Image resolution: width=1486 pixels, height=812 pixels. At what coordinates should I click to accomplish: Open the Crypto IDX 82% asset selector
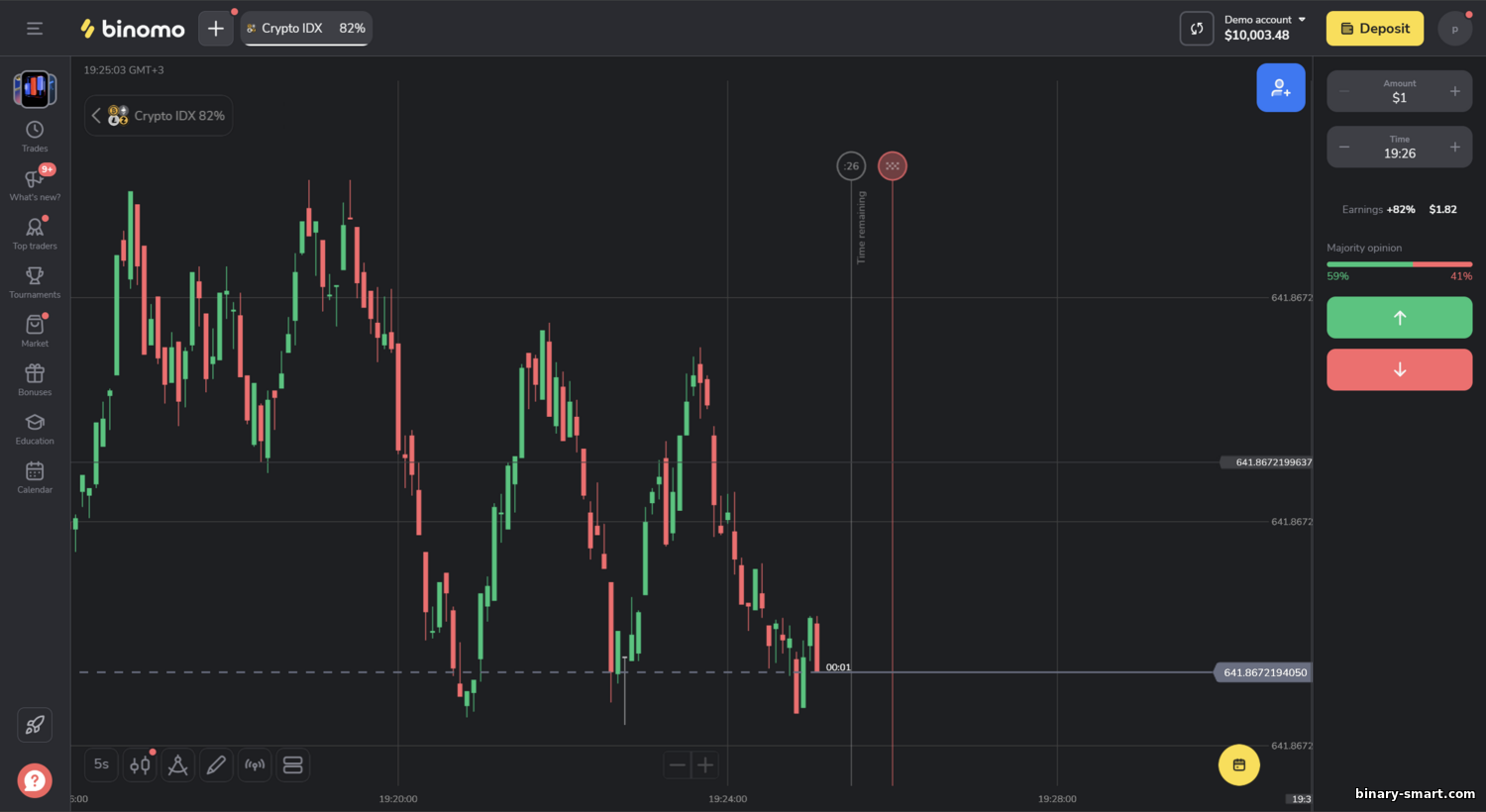click(x=159, y=116)
